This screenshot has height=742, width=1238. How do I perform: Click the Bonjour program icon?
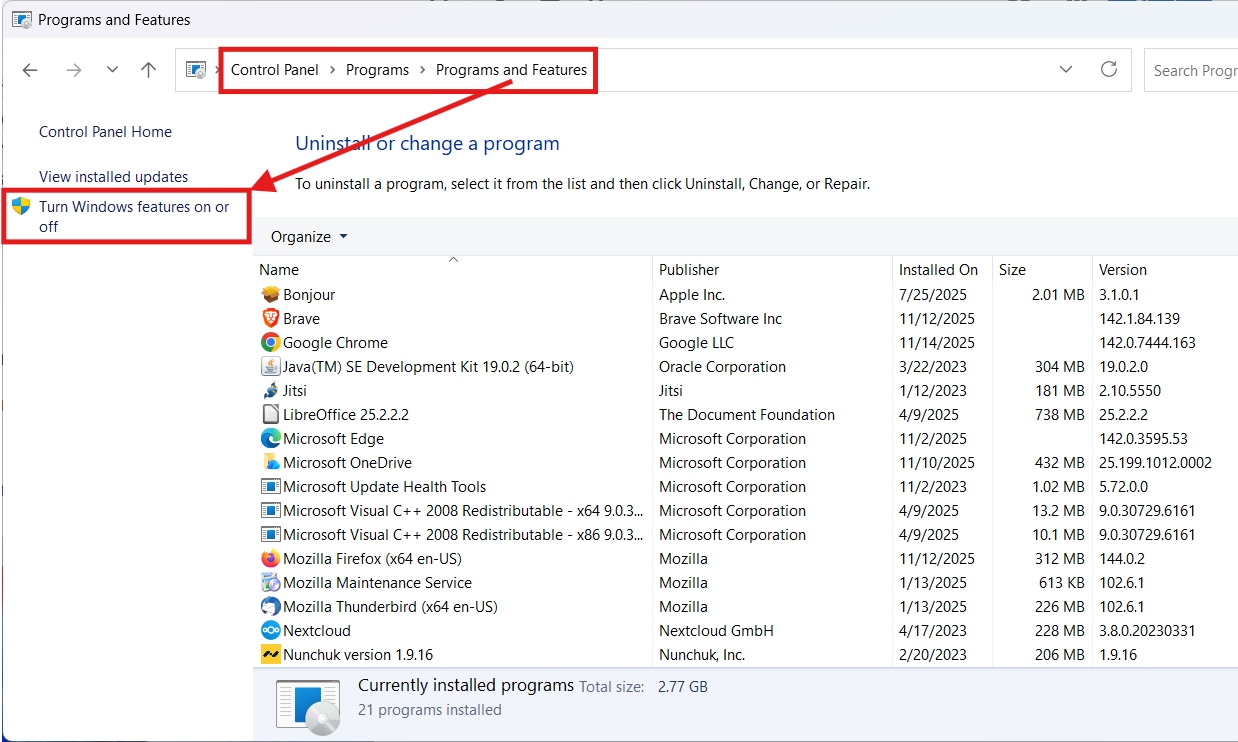[x=270, y=295]
